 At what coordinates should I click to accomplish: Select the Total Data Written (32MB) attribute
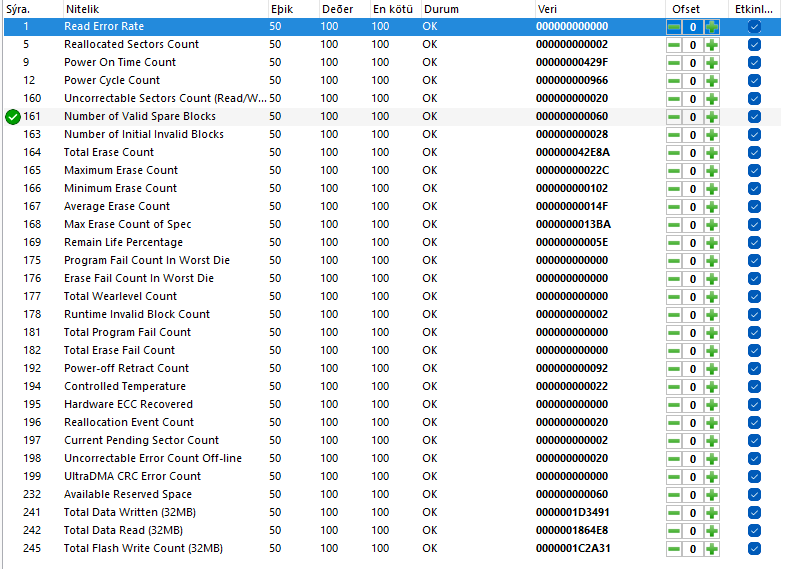pyautogui.click(x=130, y=512)
